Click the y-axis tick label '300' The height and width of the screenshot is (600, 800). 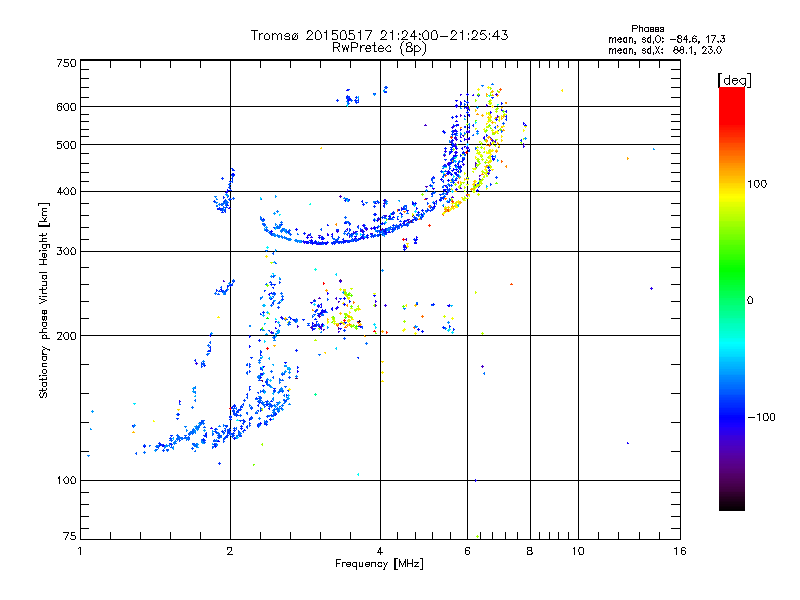coord(66,252)
